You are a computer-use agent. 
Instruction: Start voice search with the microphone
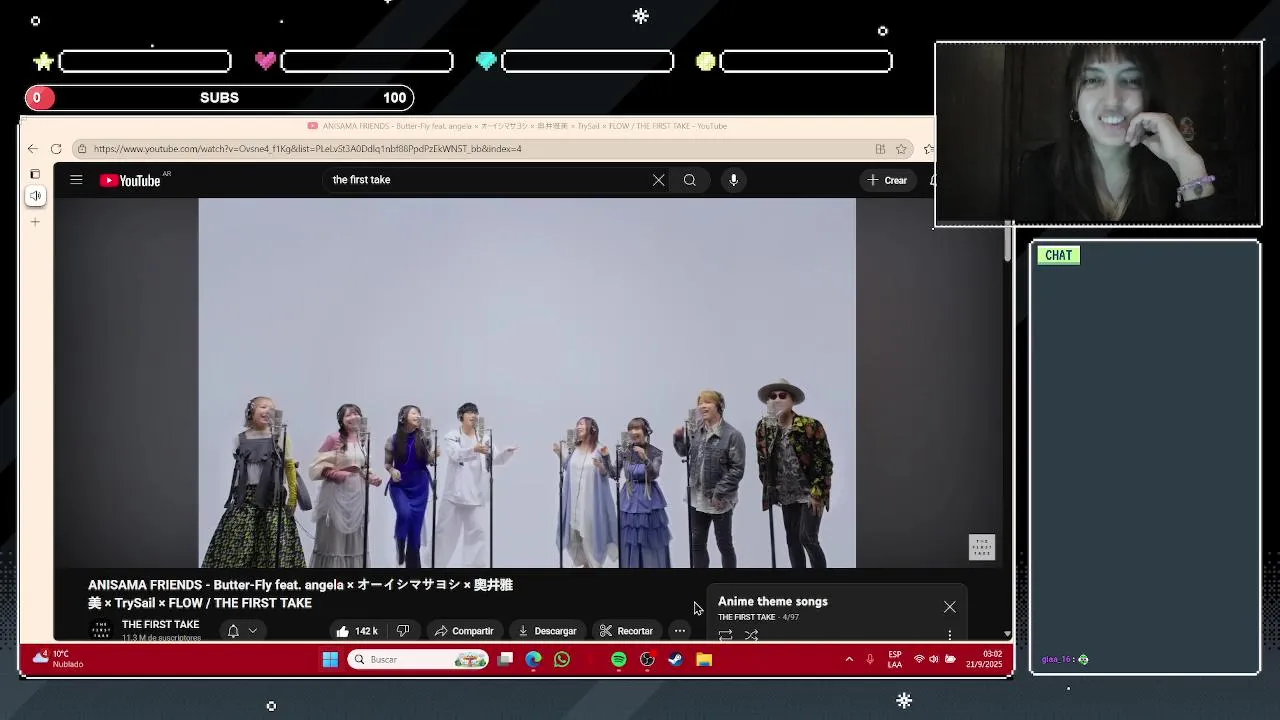coord(734,180)
